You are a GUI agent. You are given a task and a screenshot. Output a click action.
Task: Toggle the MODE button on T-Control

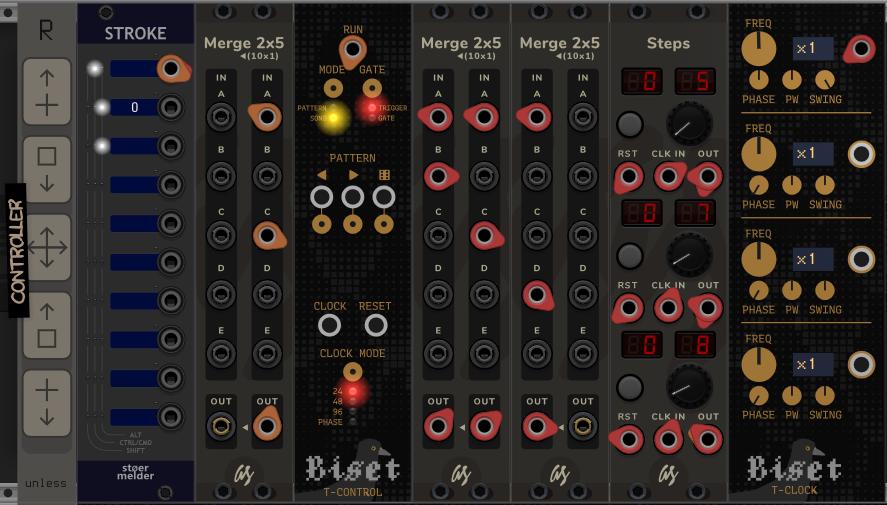[333, 88]
